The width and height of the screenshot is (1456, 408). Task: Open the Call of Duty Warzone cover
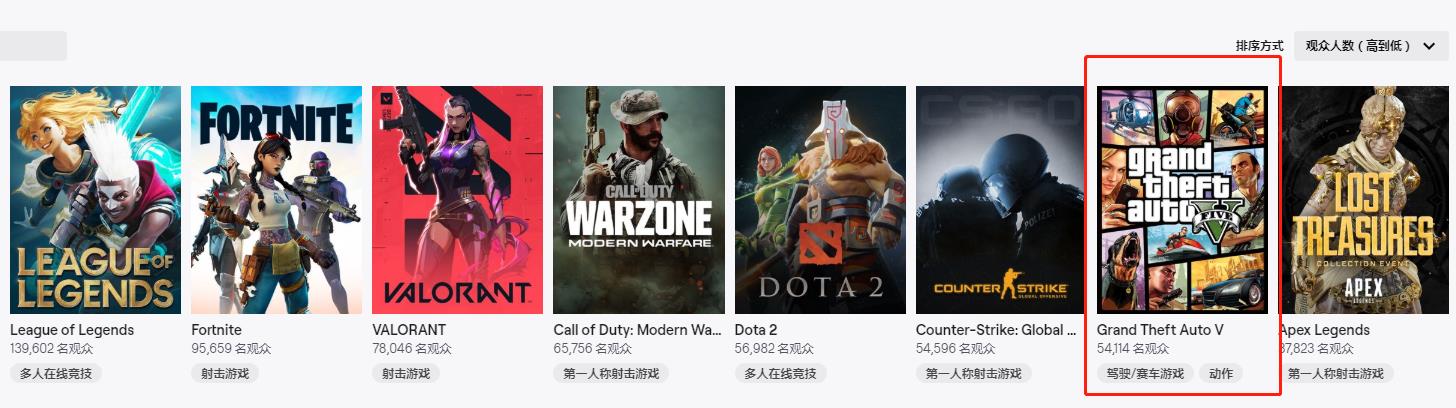tap(639, 200)
